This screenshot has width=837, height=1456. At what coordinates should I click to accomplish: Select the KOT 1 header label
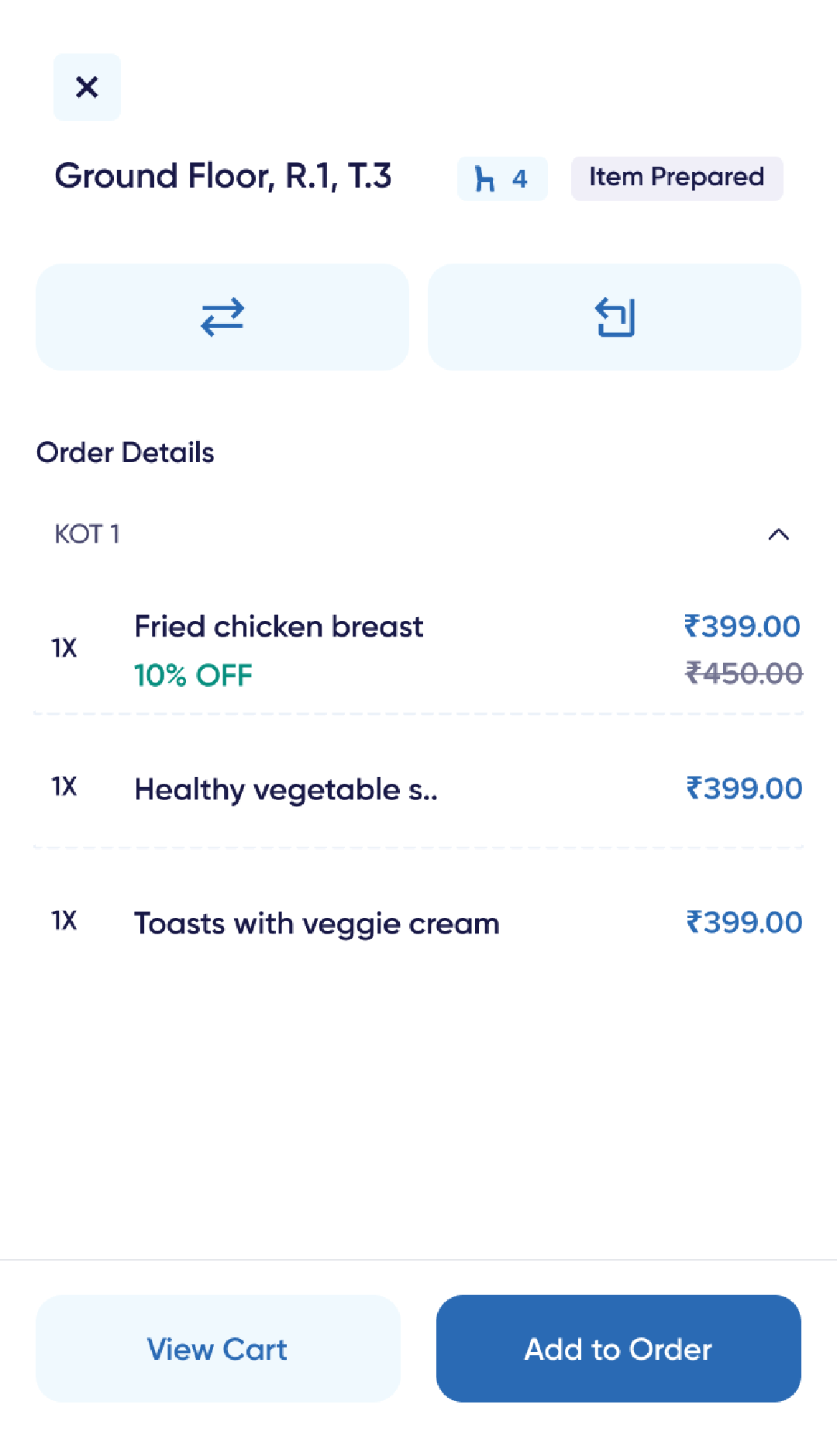(87, 534)
